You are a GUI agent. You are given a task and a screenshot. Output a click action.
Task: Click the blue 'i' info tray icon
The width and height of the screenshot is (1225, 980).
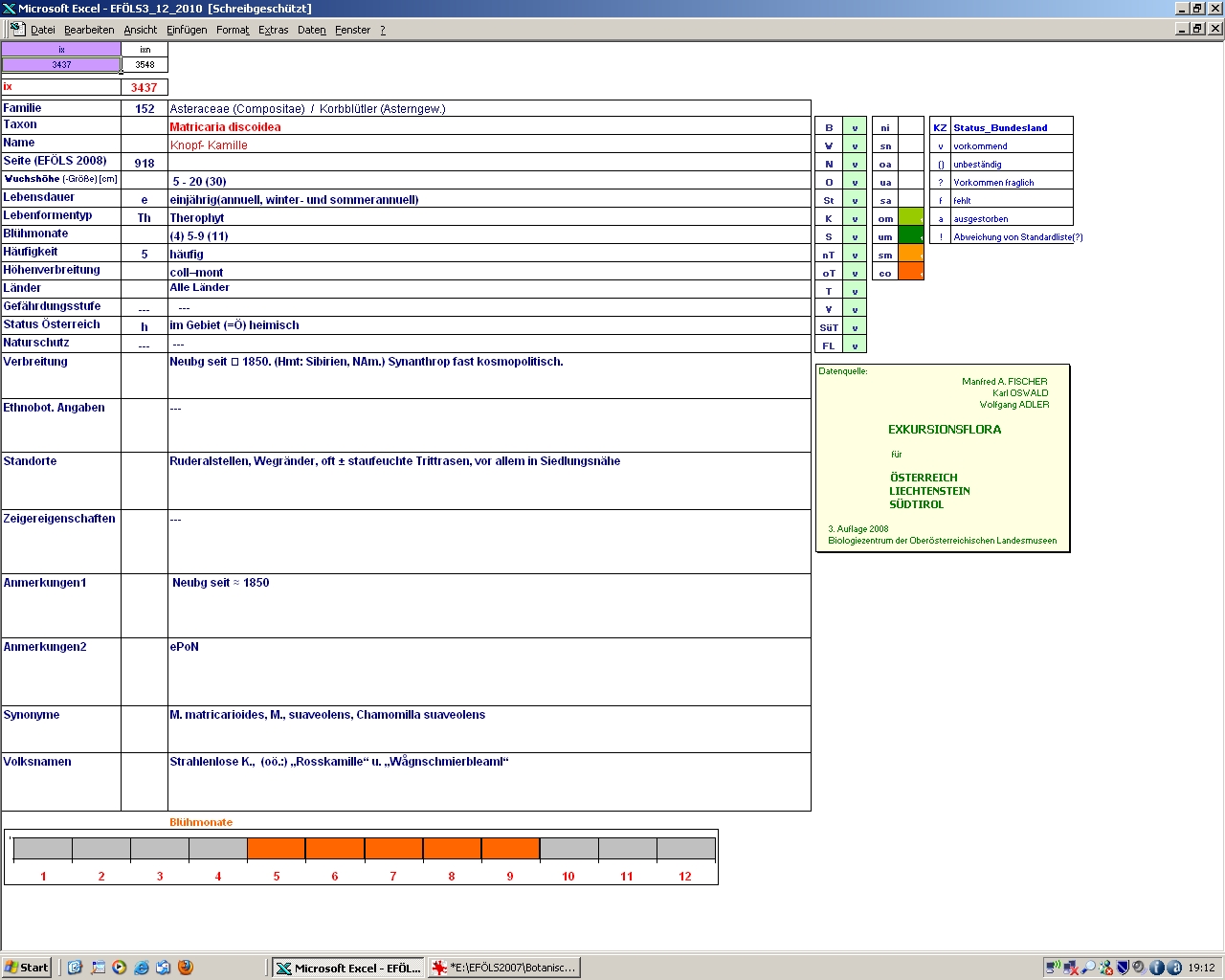(x=1156, y=968)
